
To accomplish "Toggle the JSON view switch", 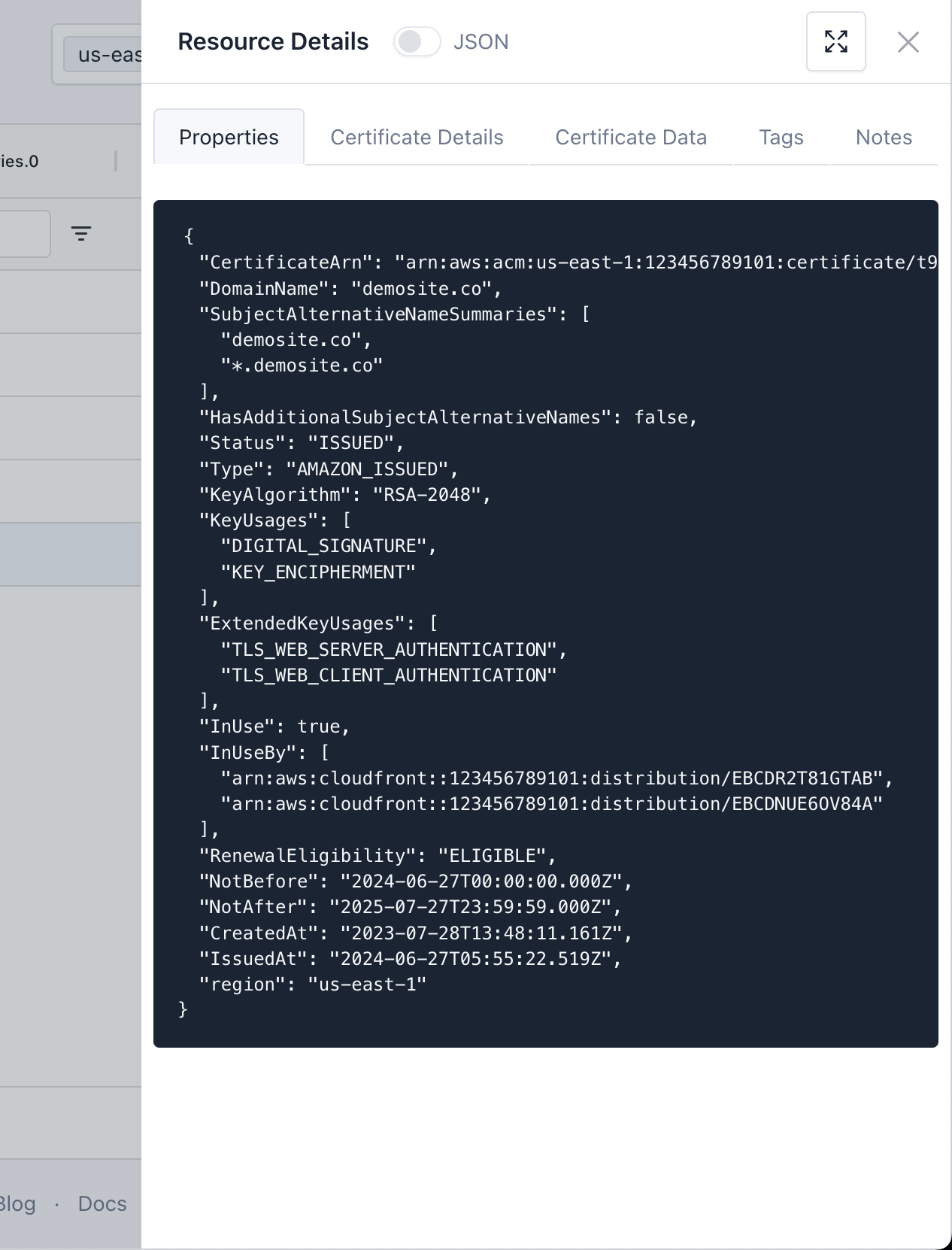I will [417, 42].
